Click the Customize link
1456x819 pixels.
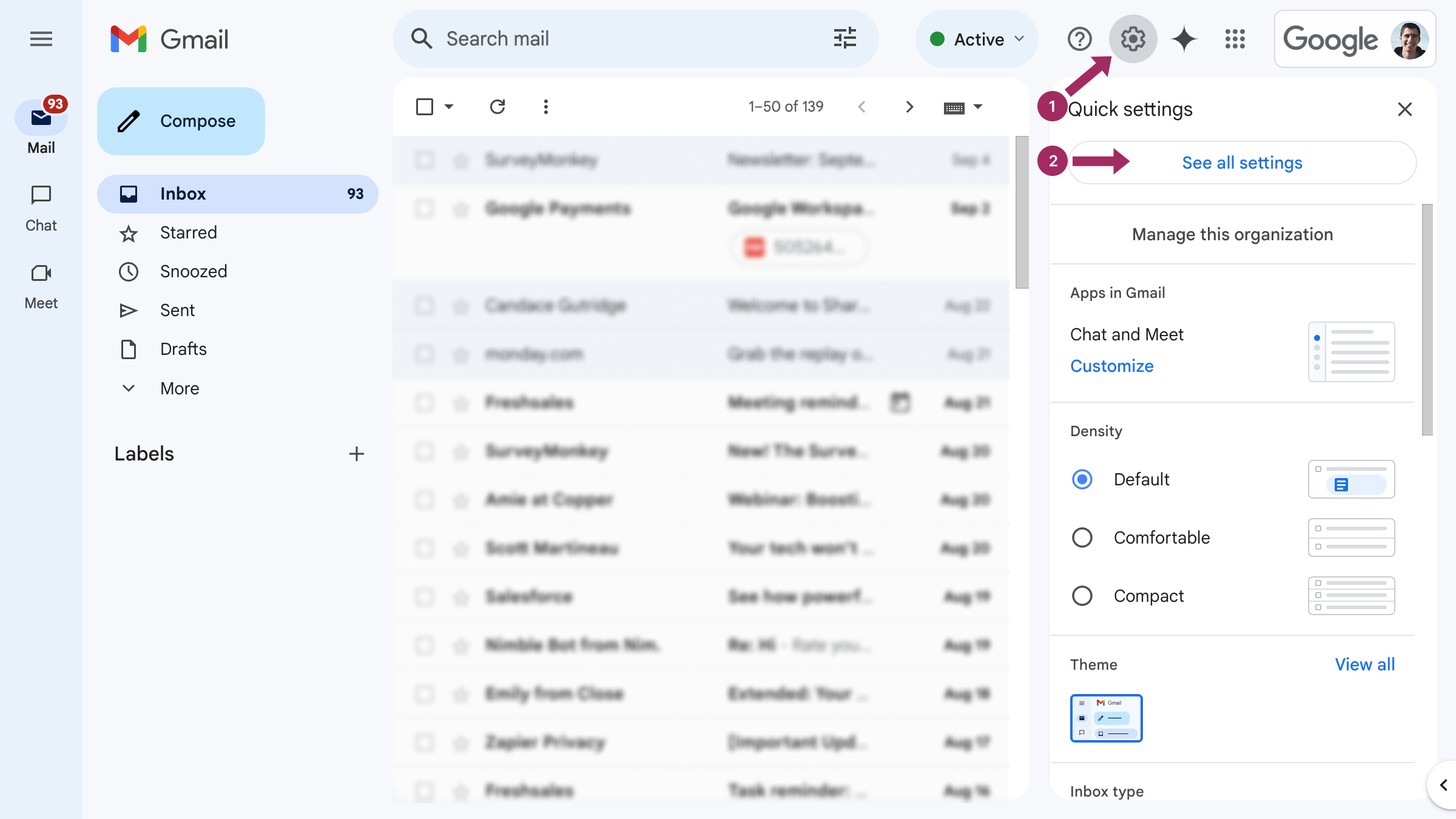pyautogui.click(x=1111, y=366)
